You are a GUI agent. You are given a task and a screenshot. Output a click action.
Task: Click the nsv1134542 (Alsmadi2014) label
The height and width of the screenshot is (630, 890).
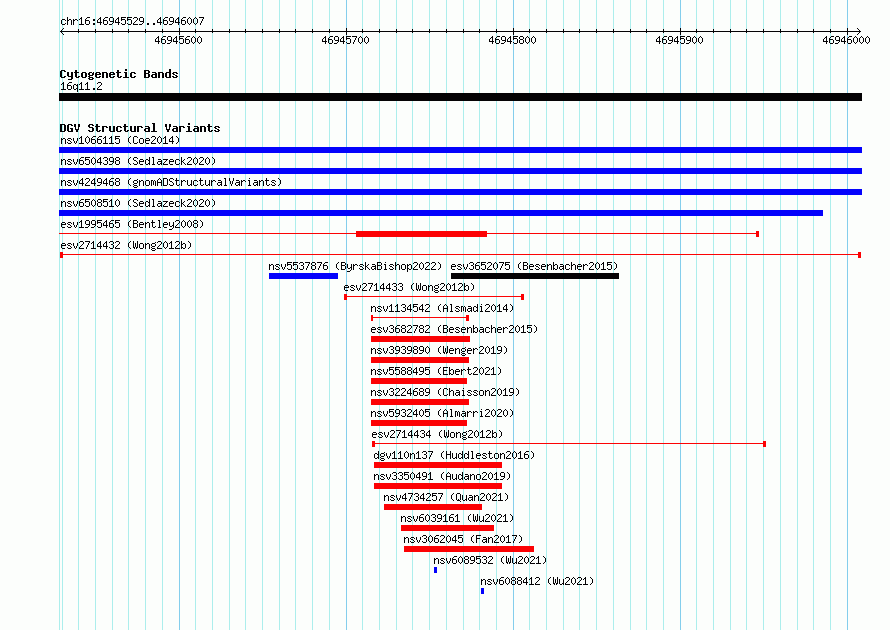442,308
